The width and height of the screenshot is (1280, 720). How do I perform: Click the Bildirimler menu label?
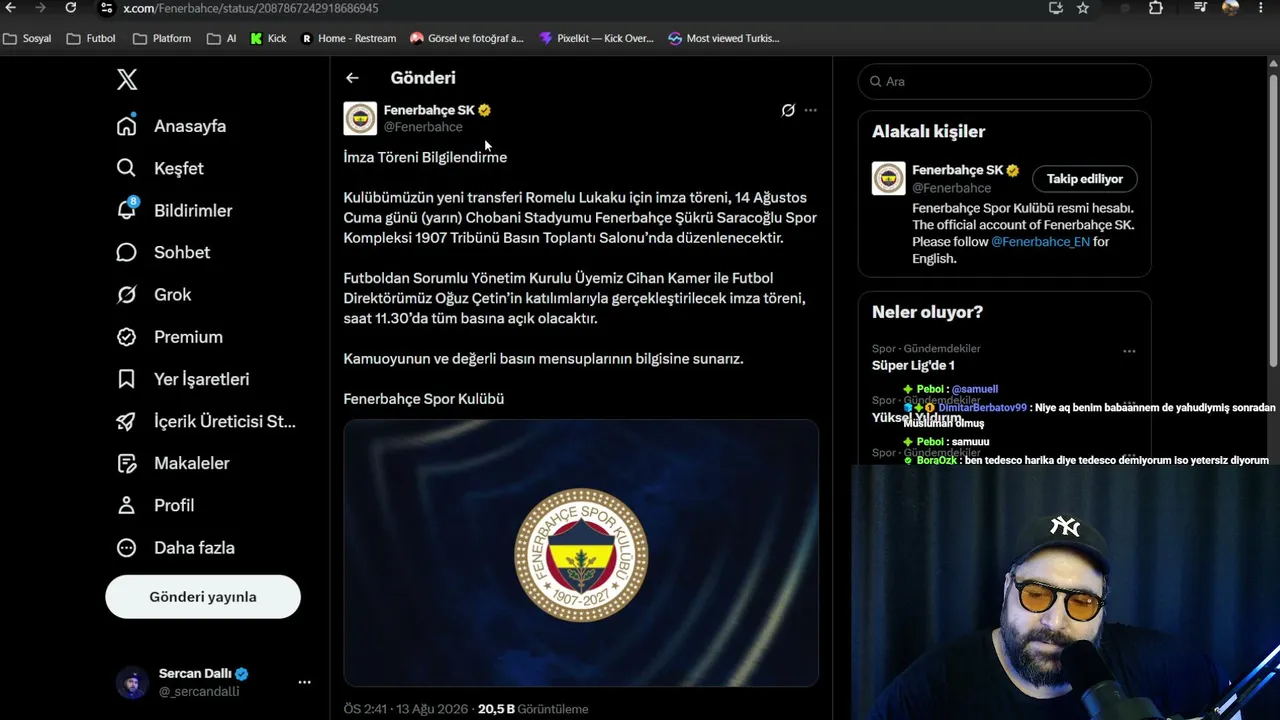coord(193,211)
